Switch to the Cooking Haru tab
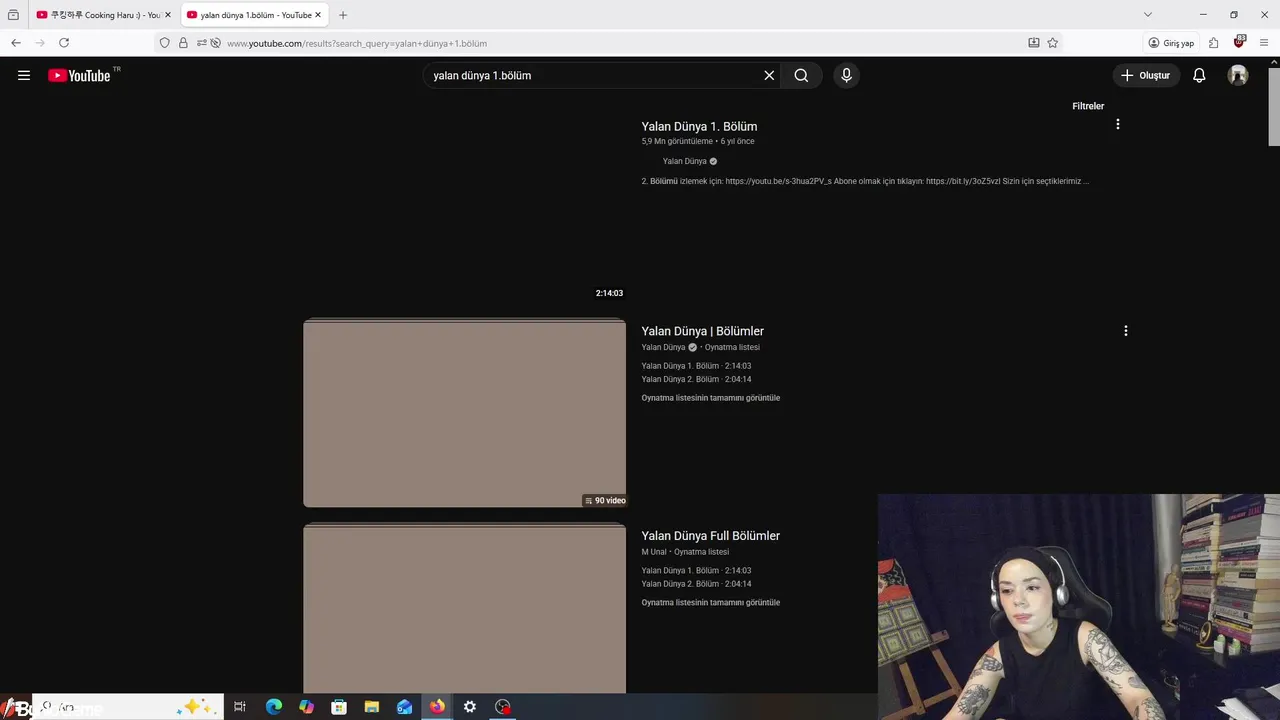This screenshot has width=1280, height=720. 104,15
